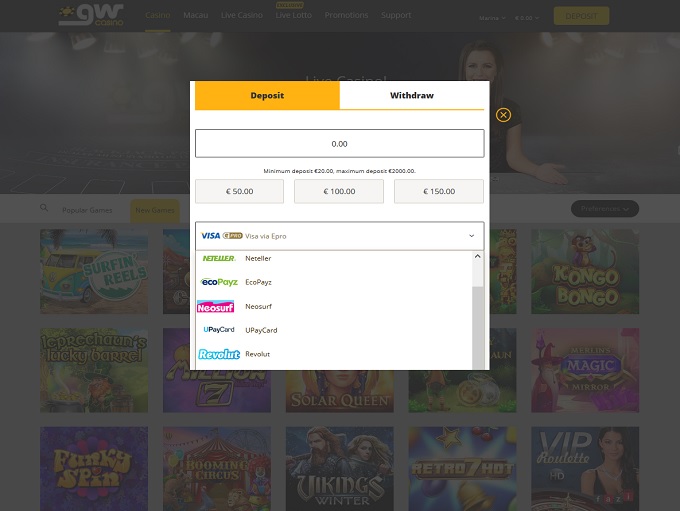
Task: Switch to the Withdraw tab
Action: click(412, 96)
